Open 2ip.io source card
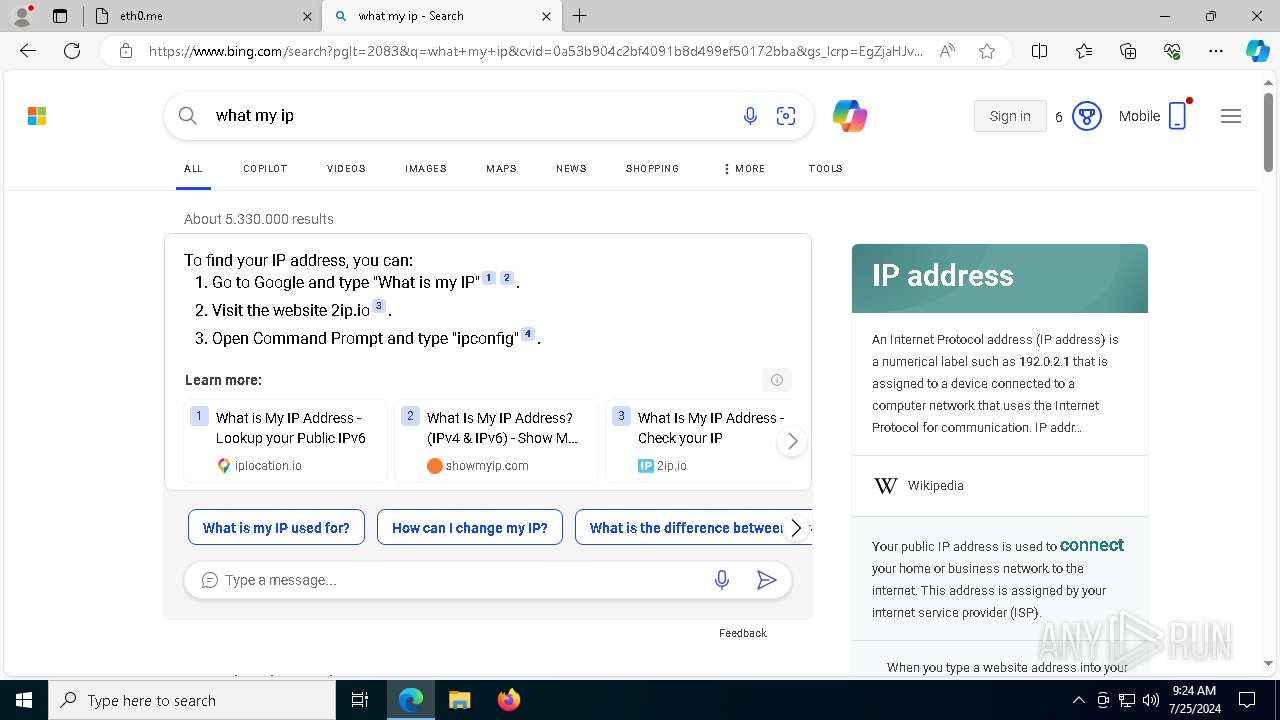This screenshot has height=720, width=1280. 700,441
